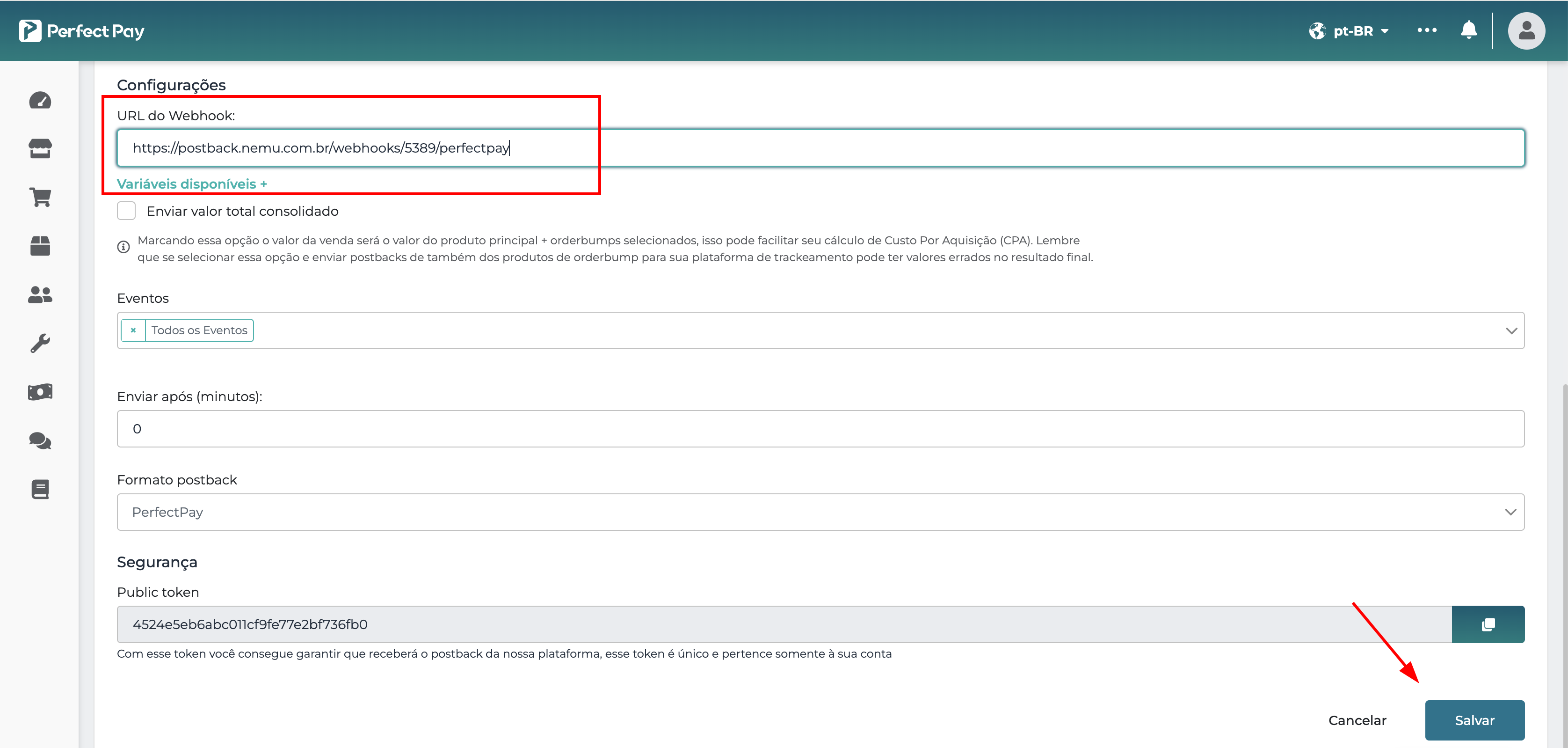Click the wrench tools sidebar icon

(40, 343)
